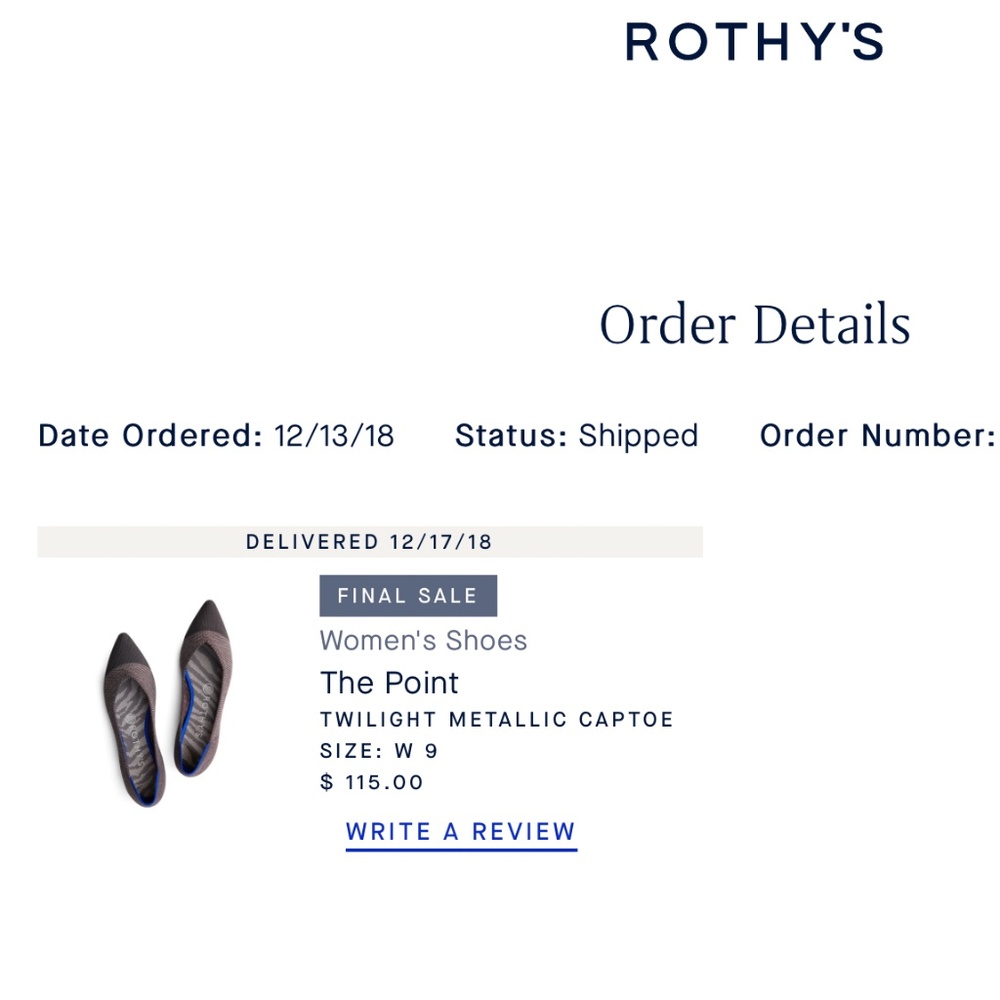Click the Size W 9 text
The height and width of the screenshot is (1000, 1000).
click(379, 751)
